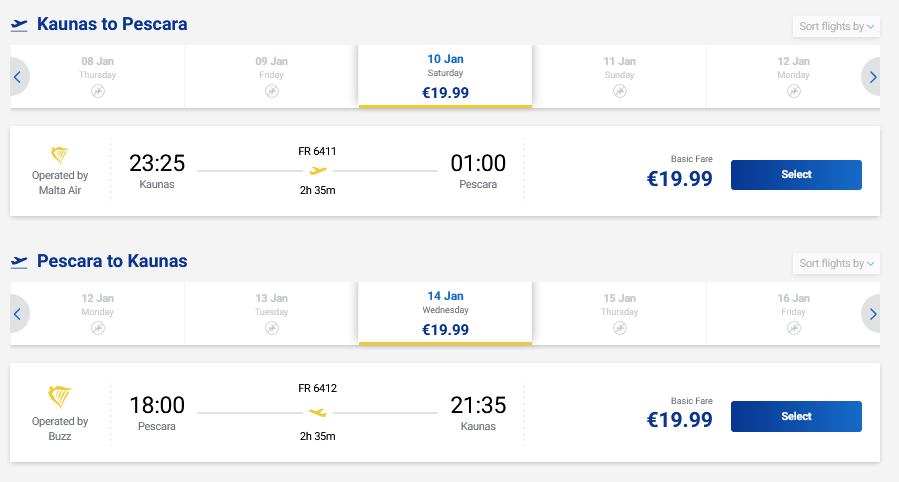Select the FR 6412 Pescara to Kaunas flight
The width and height of the screenshot is (899, 482).
(796, 416)
